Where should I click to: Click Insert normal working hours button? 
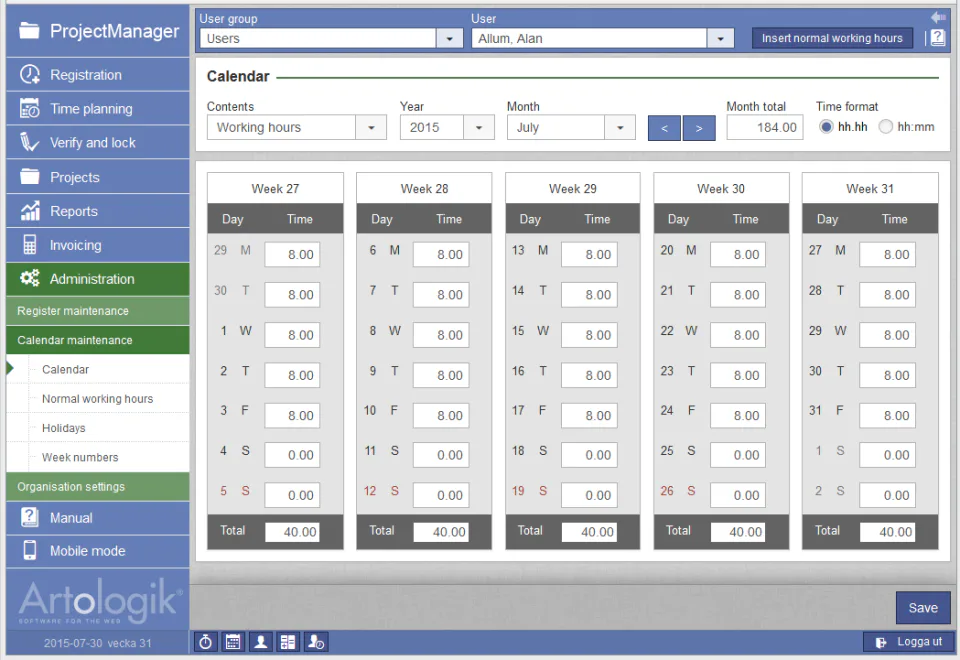(832, 38)
